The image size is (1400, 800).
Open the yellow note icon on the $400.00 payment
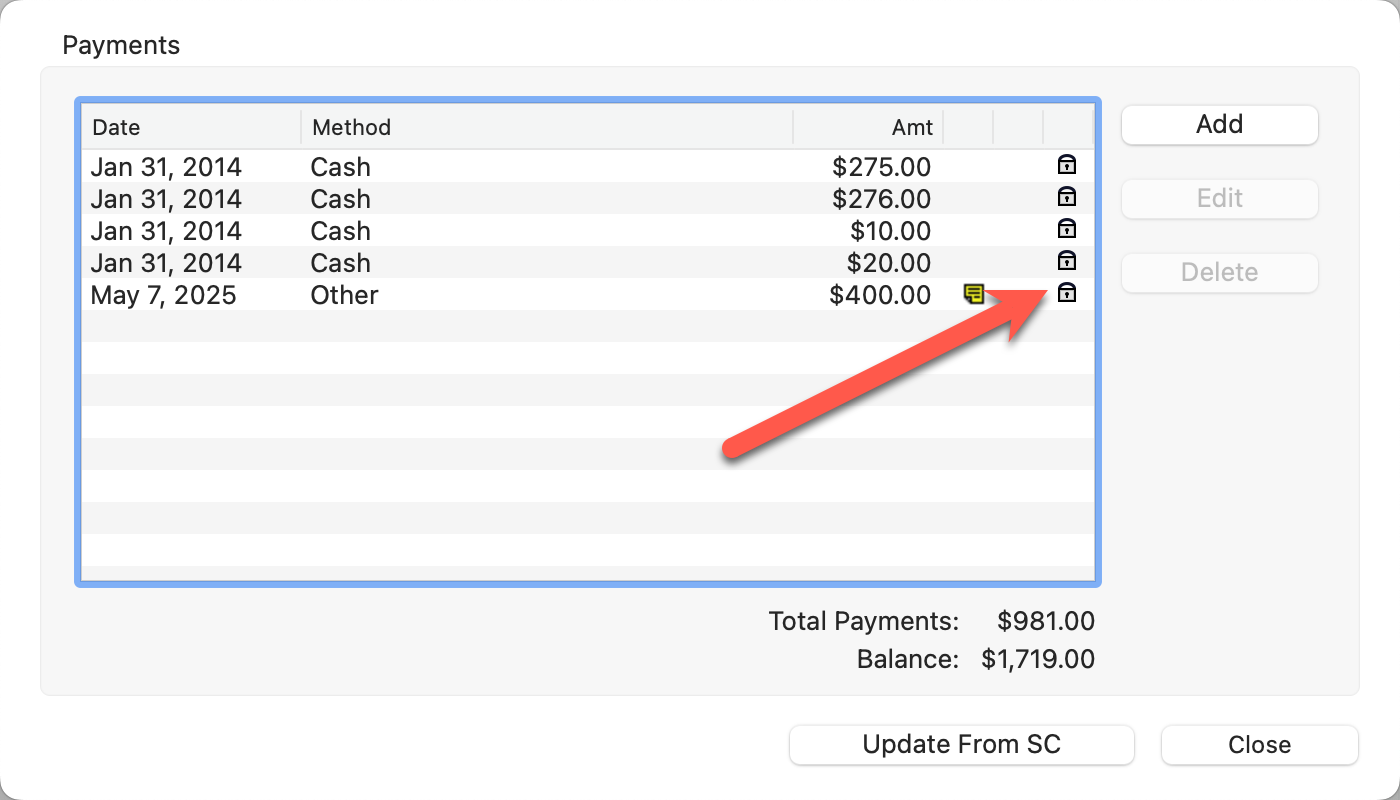973,294
